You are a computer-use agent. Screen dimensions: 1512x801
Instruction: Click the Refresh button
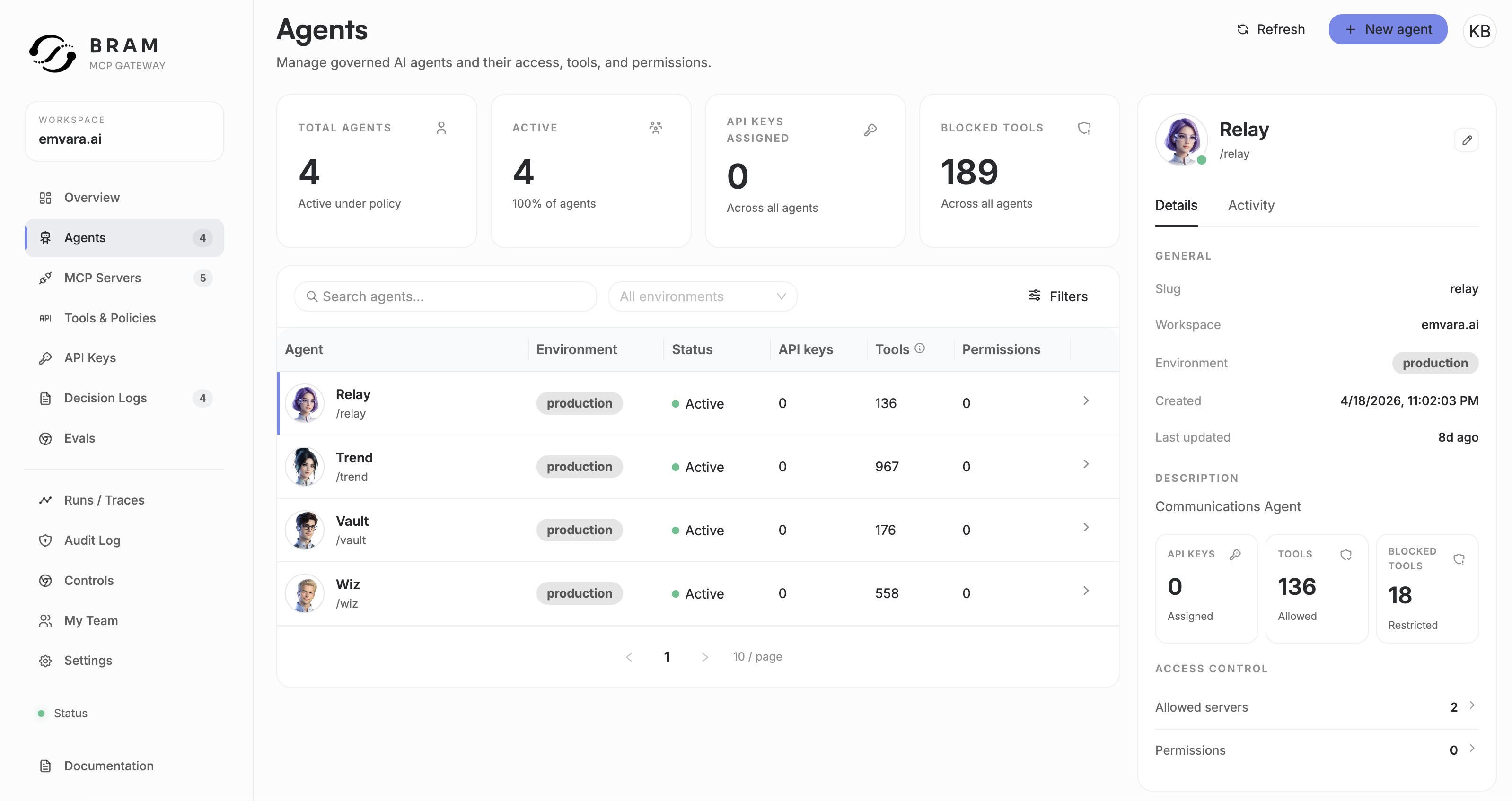pos(1271,29)
